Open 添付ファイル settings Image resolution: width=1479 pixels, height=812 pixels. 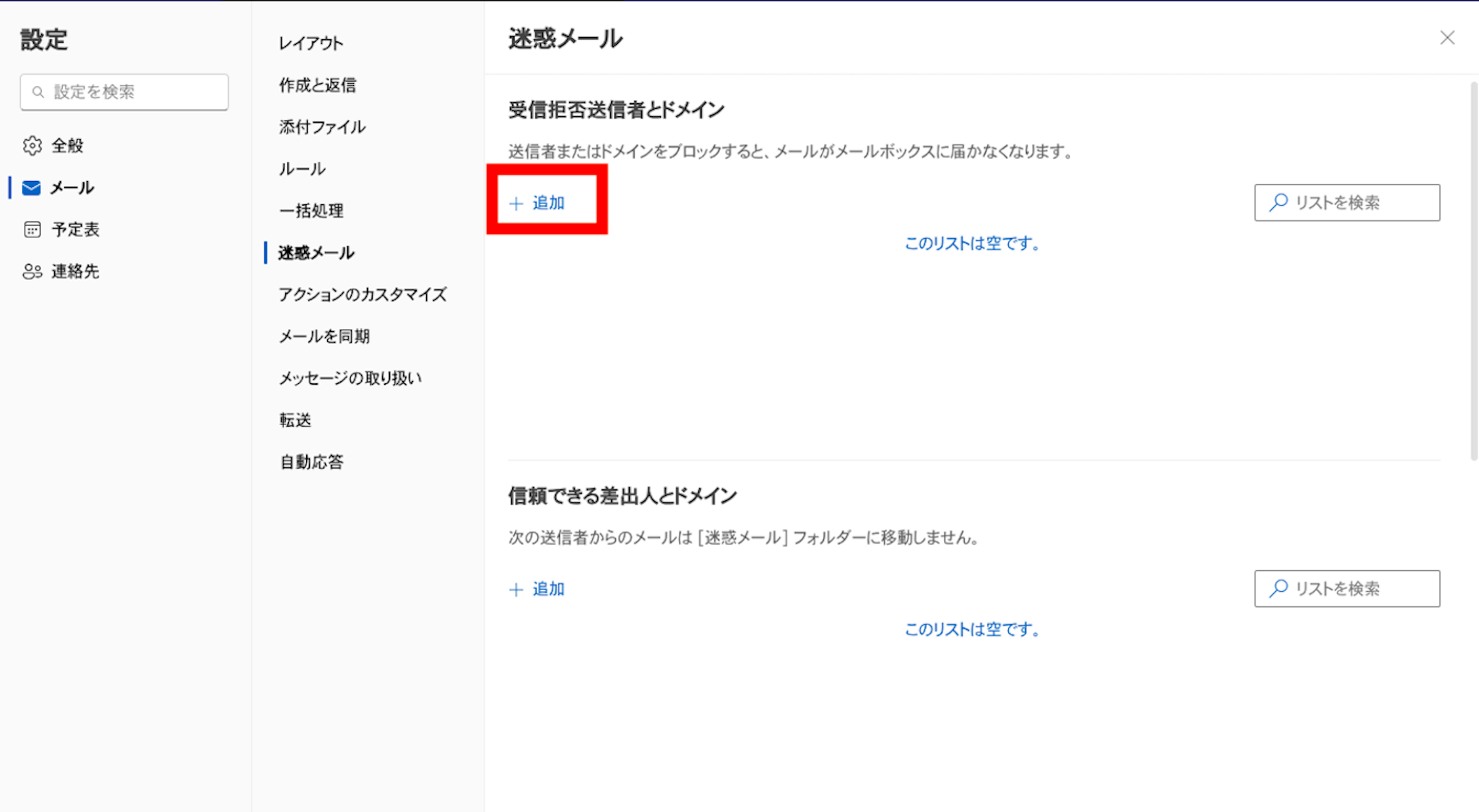point(322,127)
